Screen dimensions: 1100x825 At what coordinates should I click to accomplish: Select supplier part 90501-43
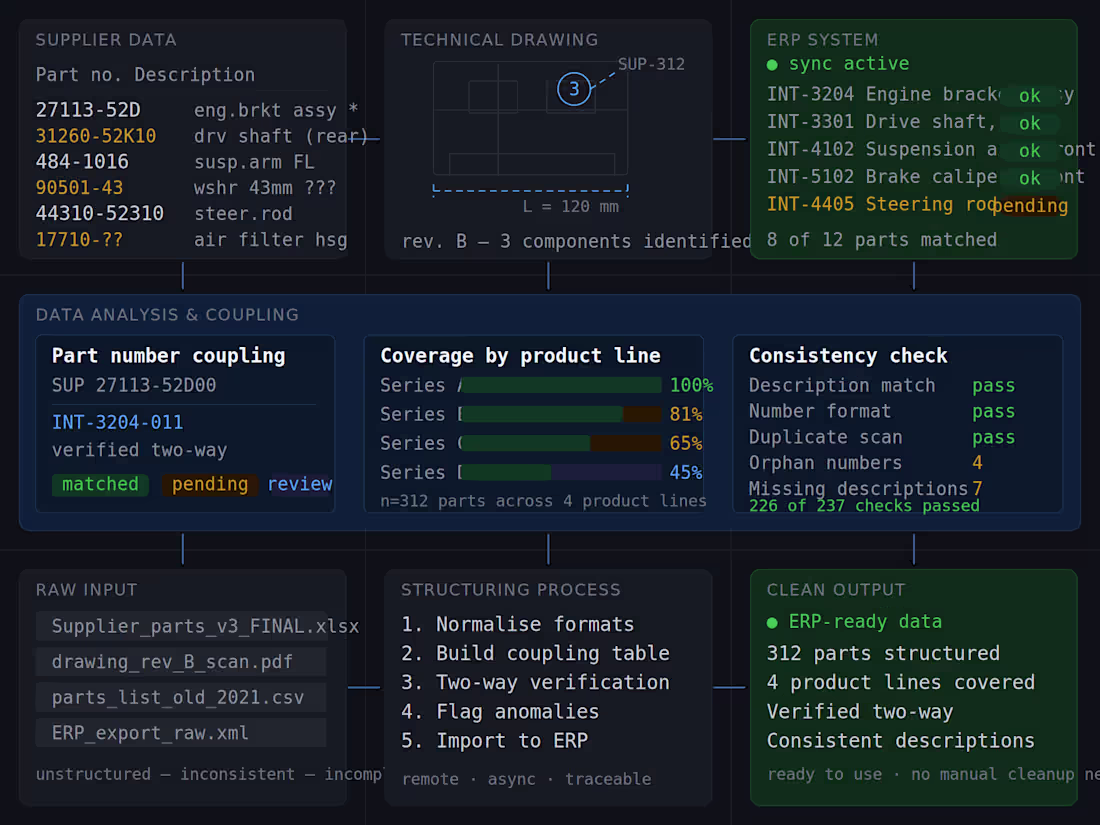(x=79, y=188)
